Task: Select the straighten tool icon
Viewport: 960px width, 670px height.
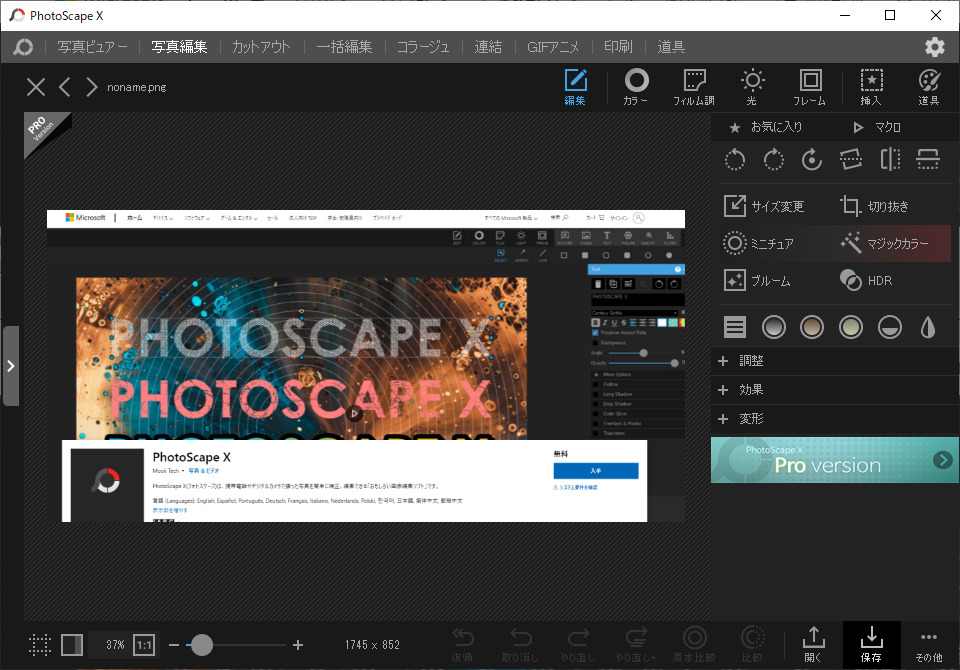Action: [x=851, y=160]
